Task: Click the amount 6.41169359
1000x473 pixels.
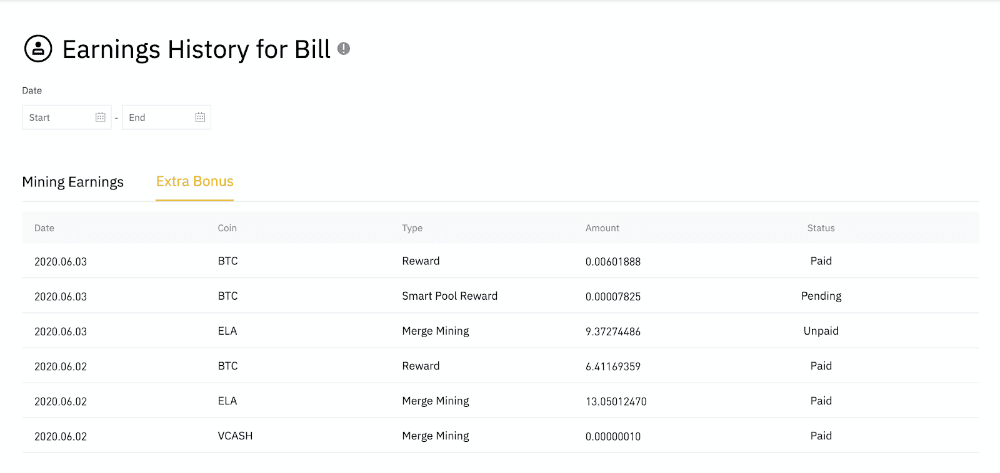Action: coord(613,367)
